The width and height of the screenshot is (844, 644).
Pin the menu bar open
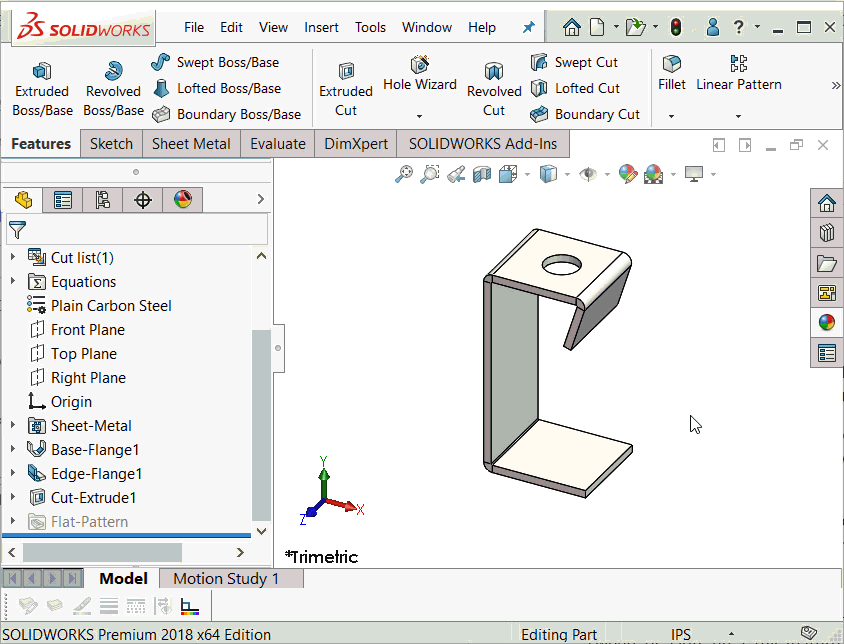point(528,27)
